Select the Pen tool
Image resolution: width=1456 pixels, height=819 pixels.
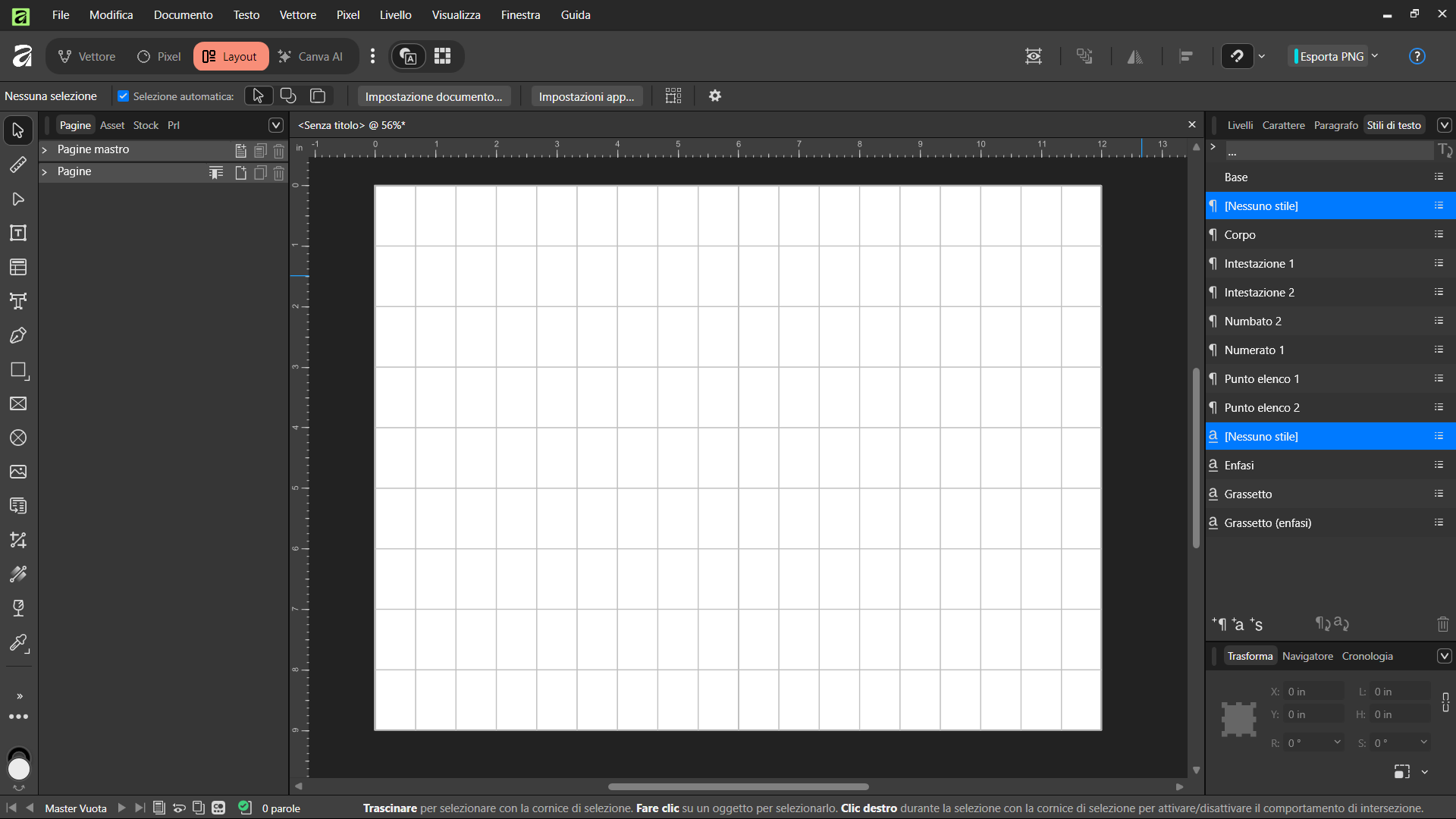point(18,335)
